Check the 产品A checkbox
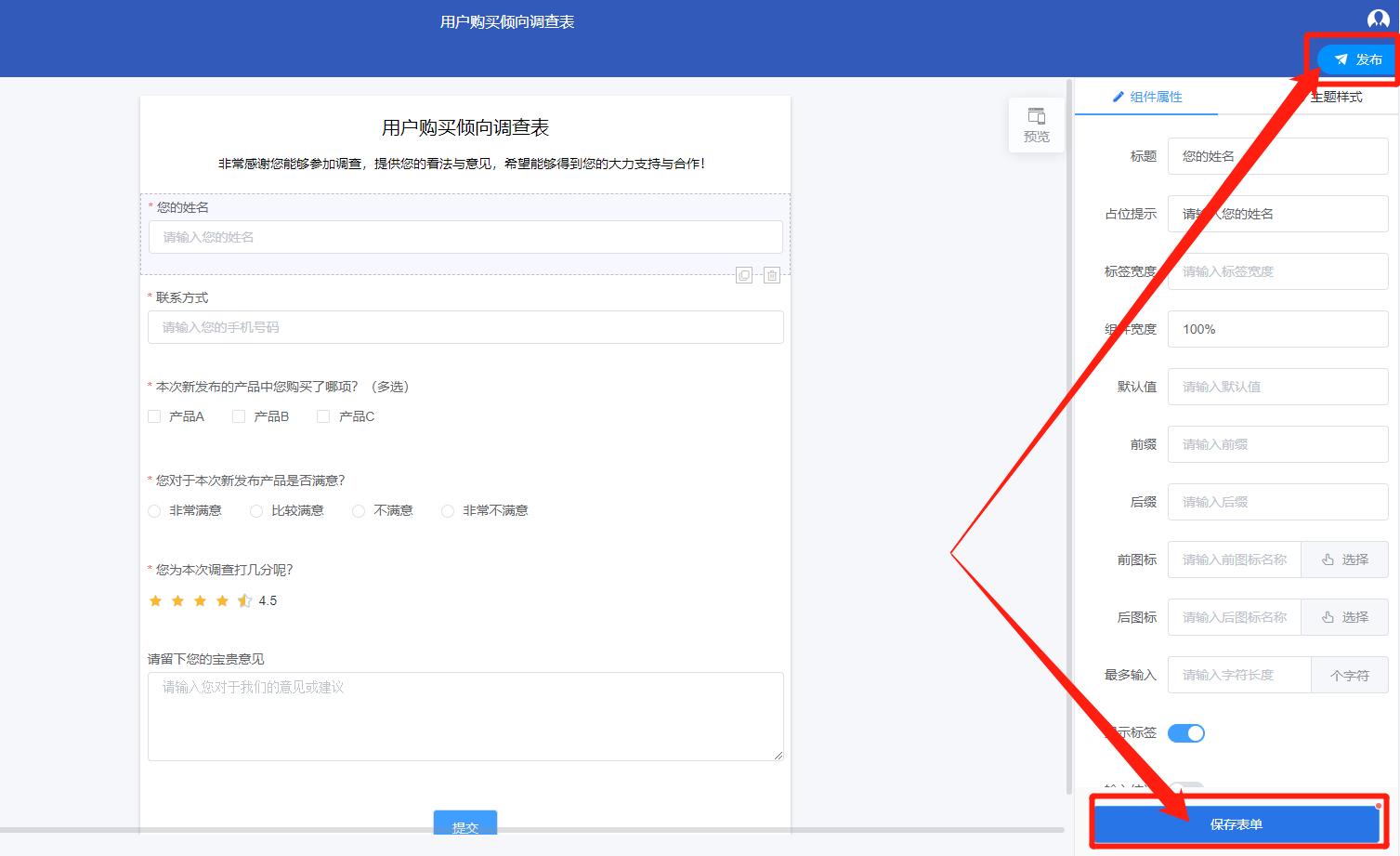The image size is (1400, 856). click(x=154, y=416)
